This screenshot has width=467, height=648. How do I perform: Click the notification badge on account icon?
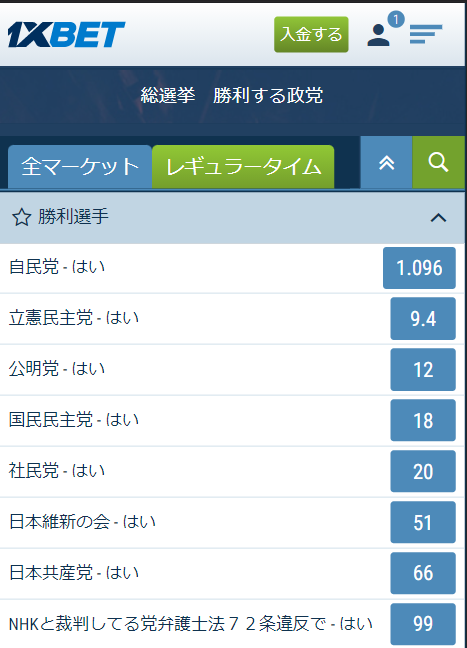tap(396, 19)
